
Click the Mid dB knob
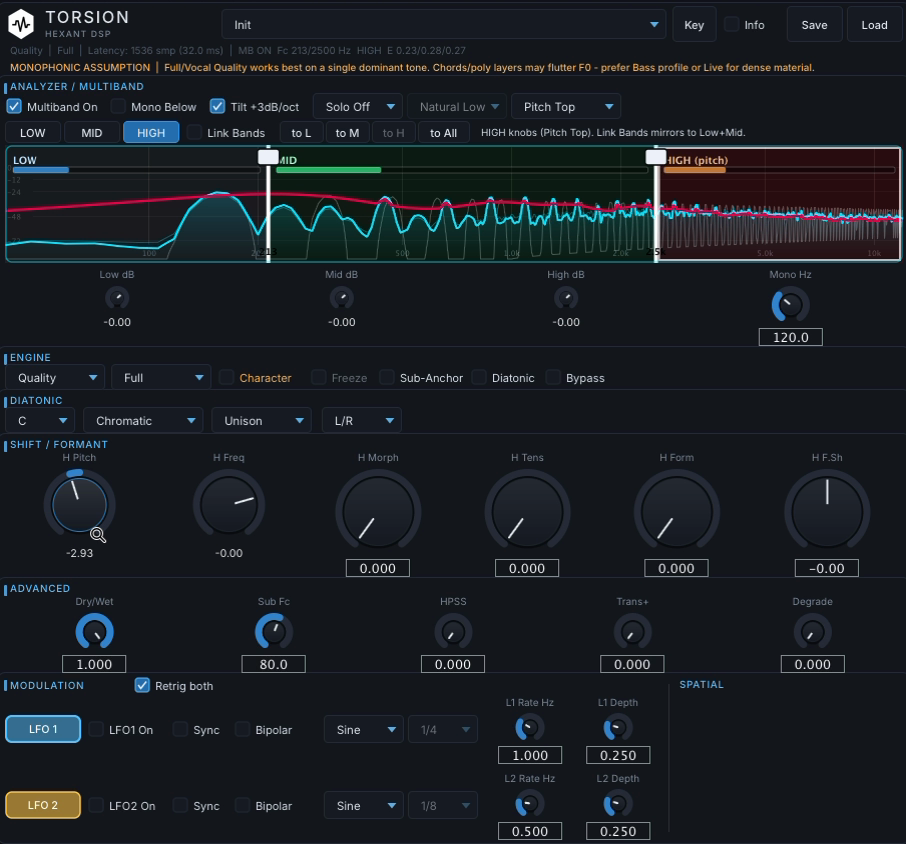coord(341,299)
